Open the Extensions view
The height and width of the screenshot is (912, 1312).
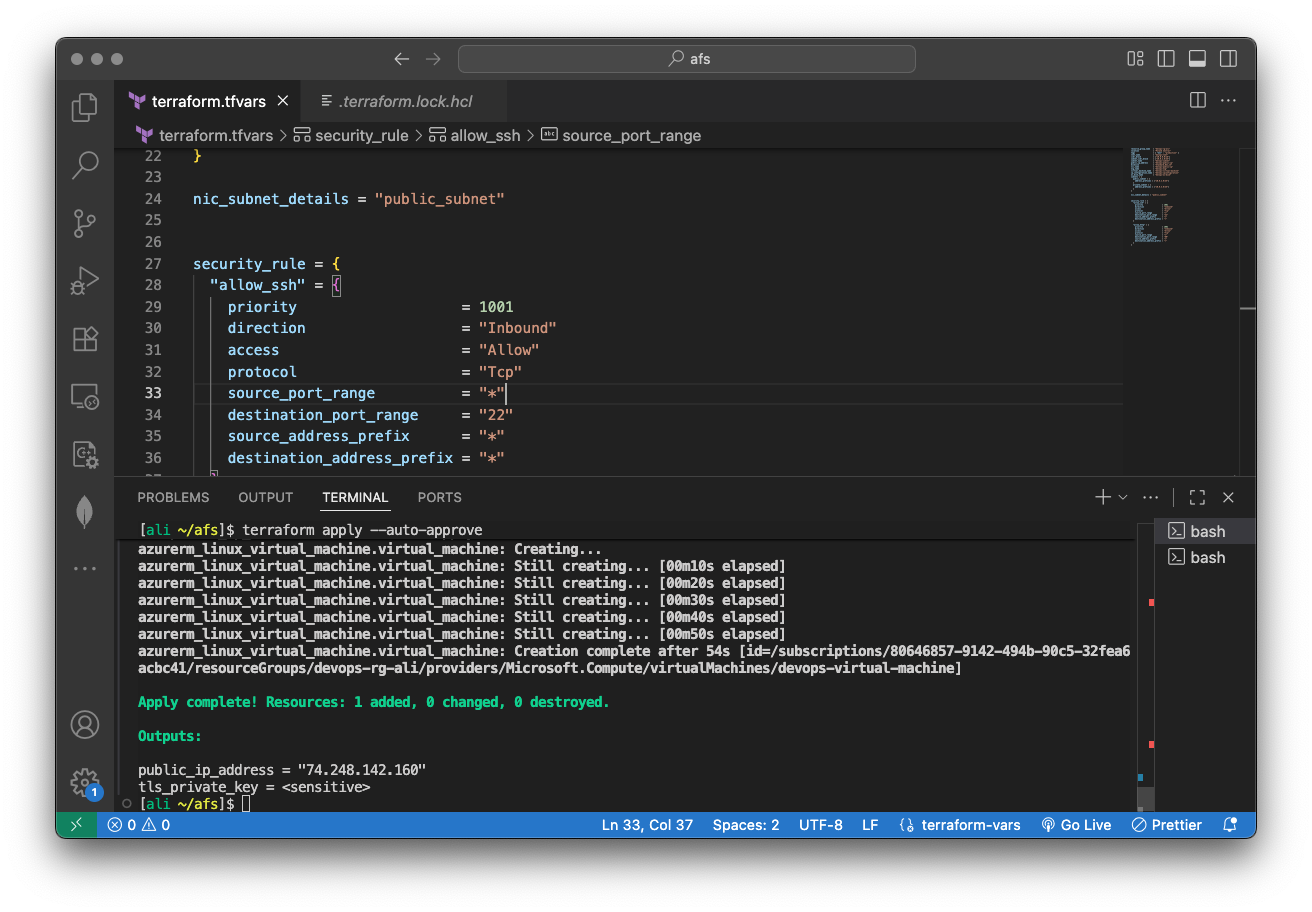click(85, 339)
